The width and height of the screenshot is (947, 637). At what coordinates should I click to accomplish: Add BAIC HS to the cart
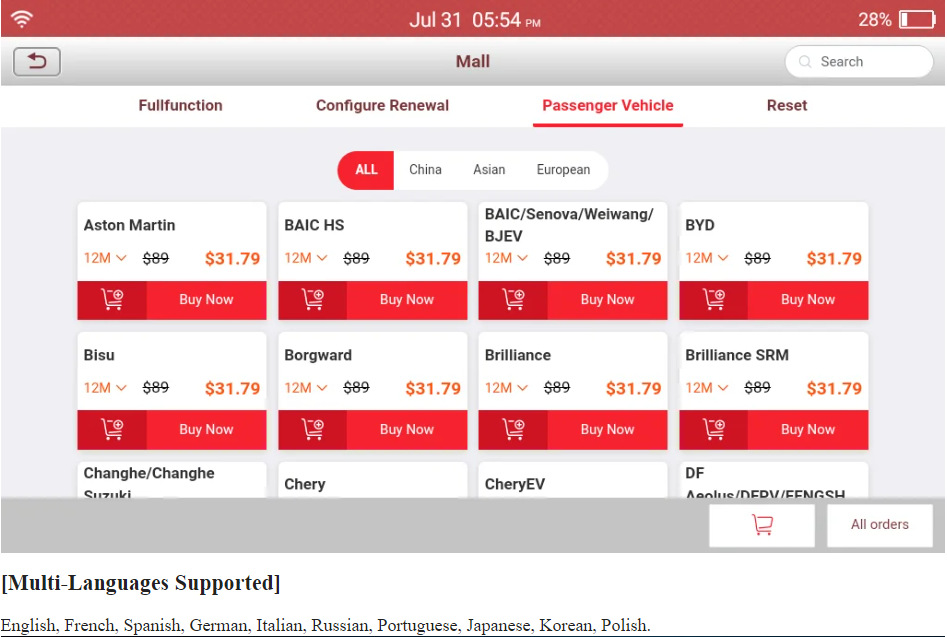(312, 299)
